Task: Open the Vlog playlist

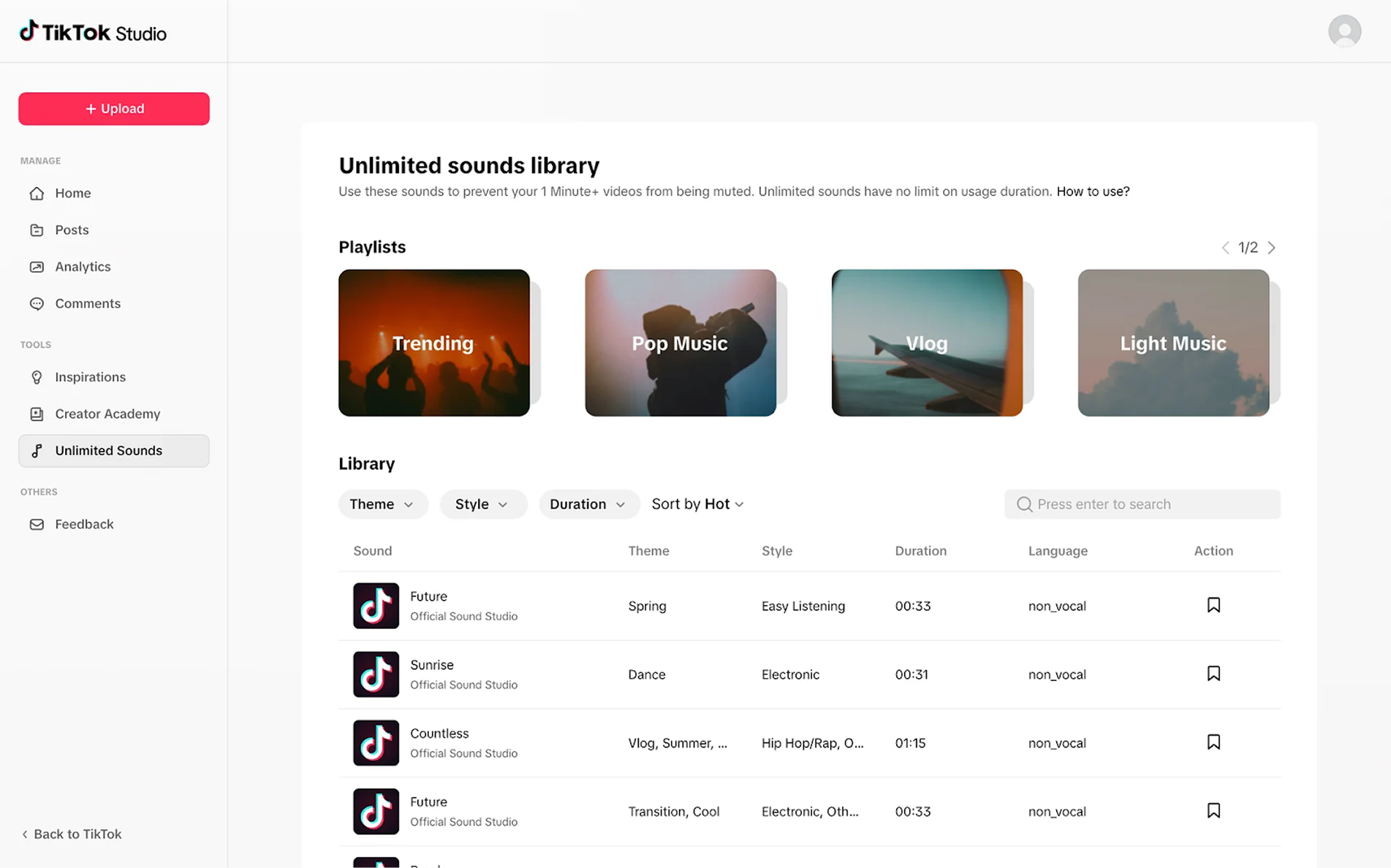Action: pos(927,343)
